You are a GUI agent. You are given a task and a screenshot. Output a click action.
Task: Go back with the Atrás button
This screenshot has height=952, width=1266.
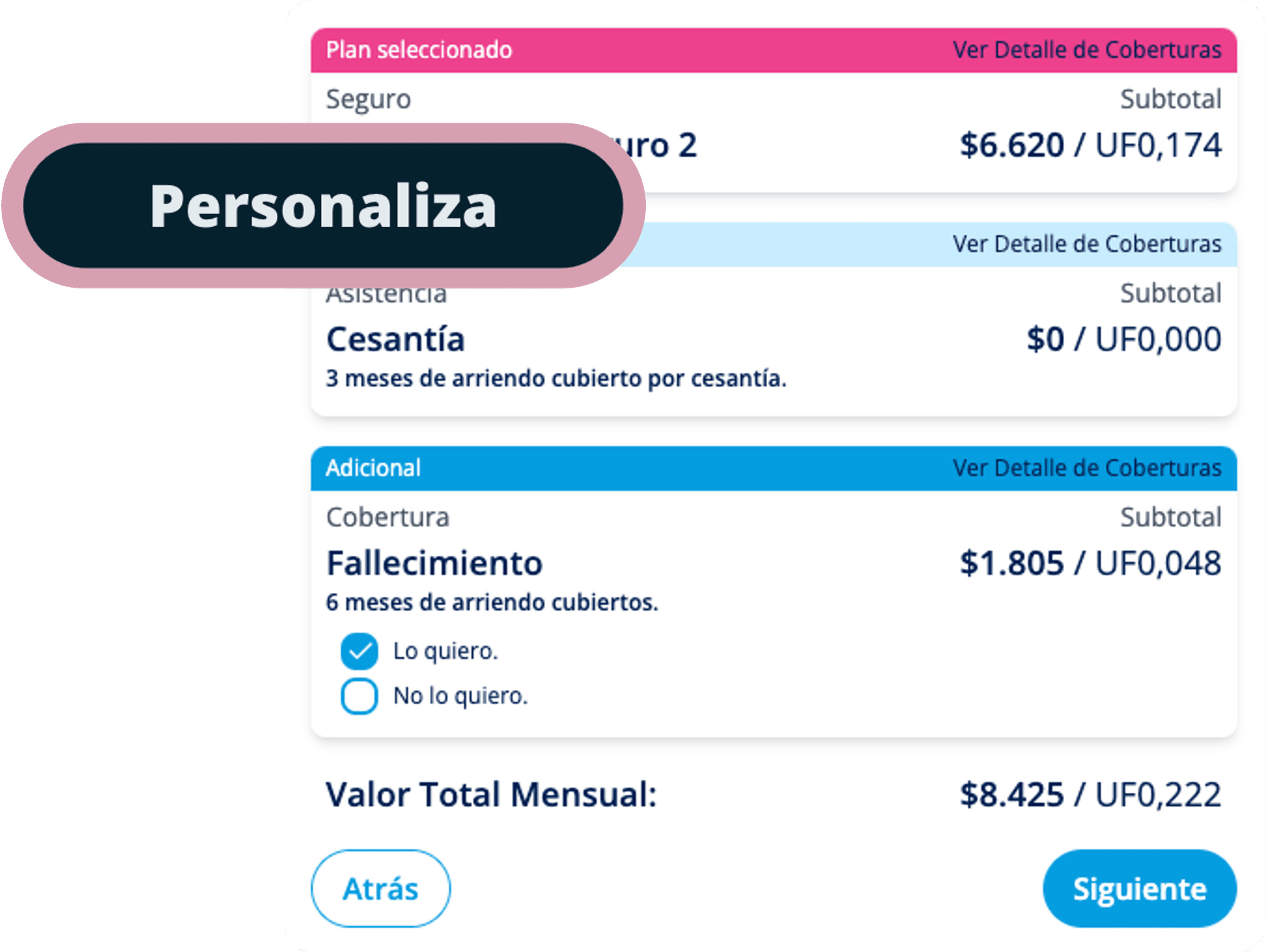[381, 888]
